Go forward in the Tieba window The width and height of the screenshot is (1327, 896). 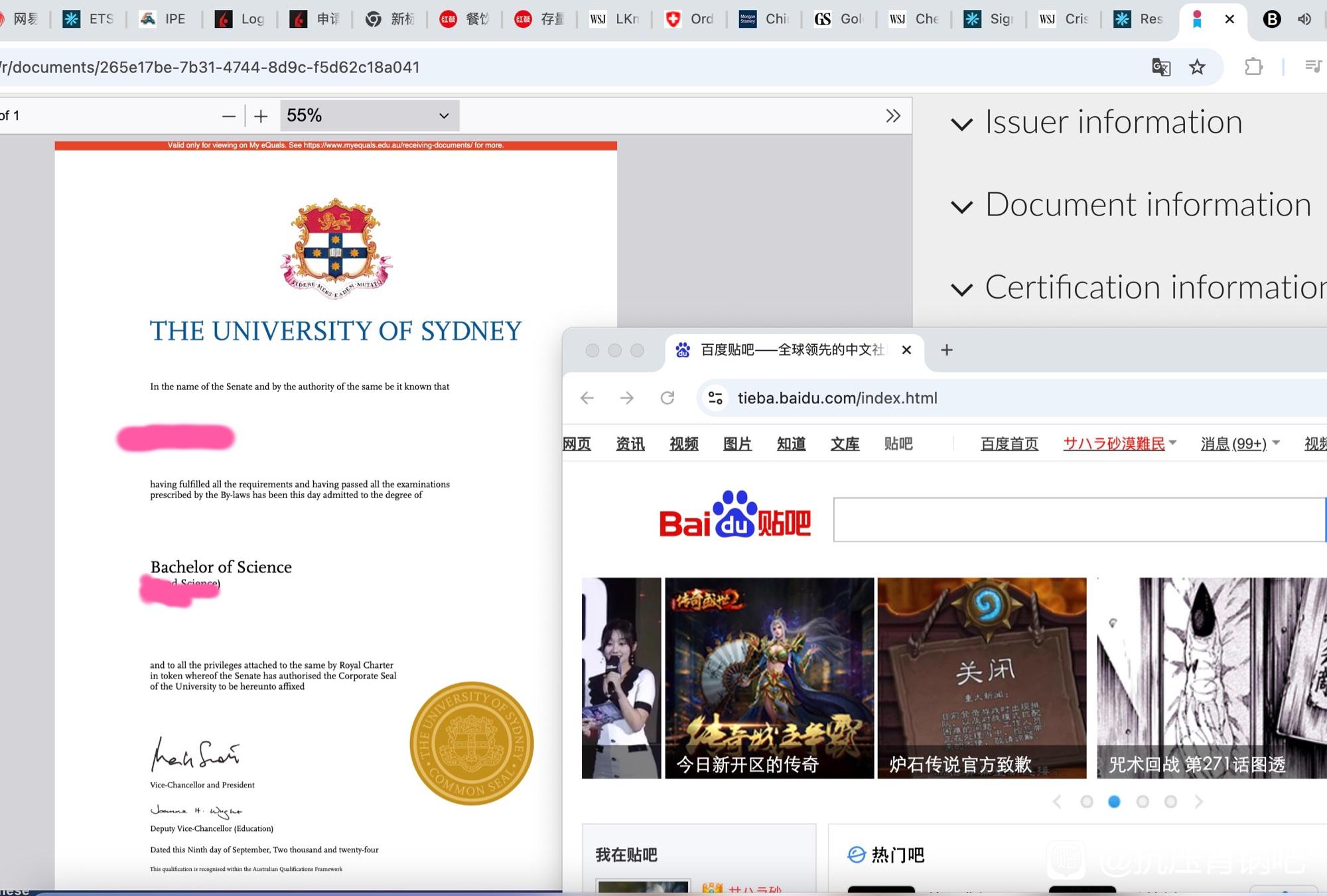pyautogui.click(x=627, y=398)
